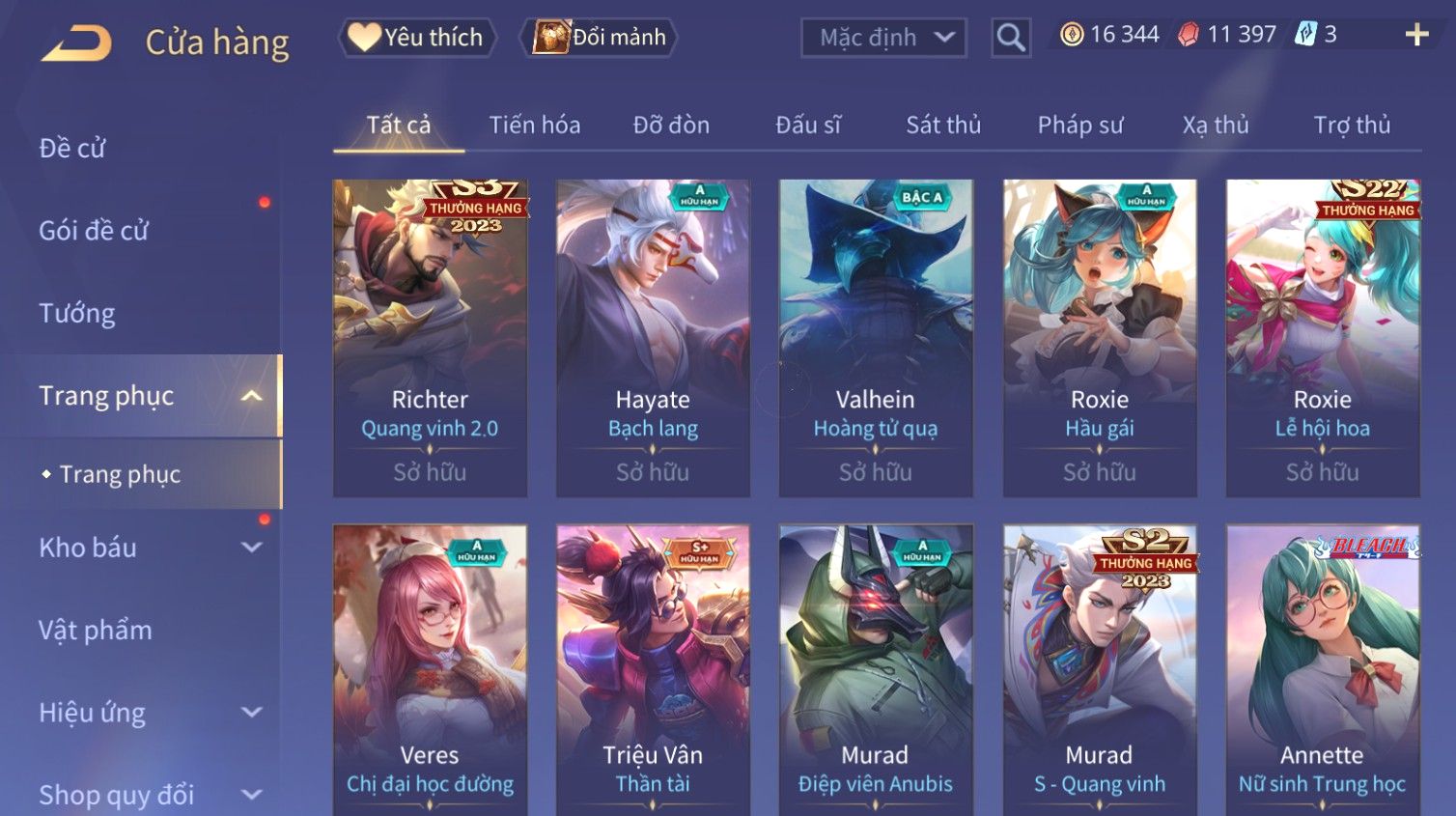Screen dimensions: 1456x816
Task: Tap the golden back arrow icon
Action: (76, 42)
